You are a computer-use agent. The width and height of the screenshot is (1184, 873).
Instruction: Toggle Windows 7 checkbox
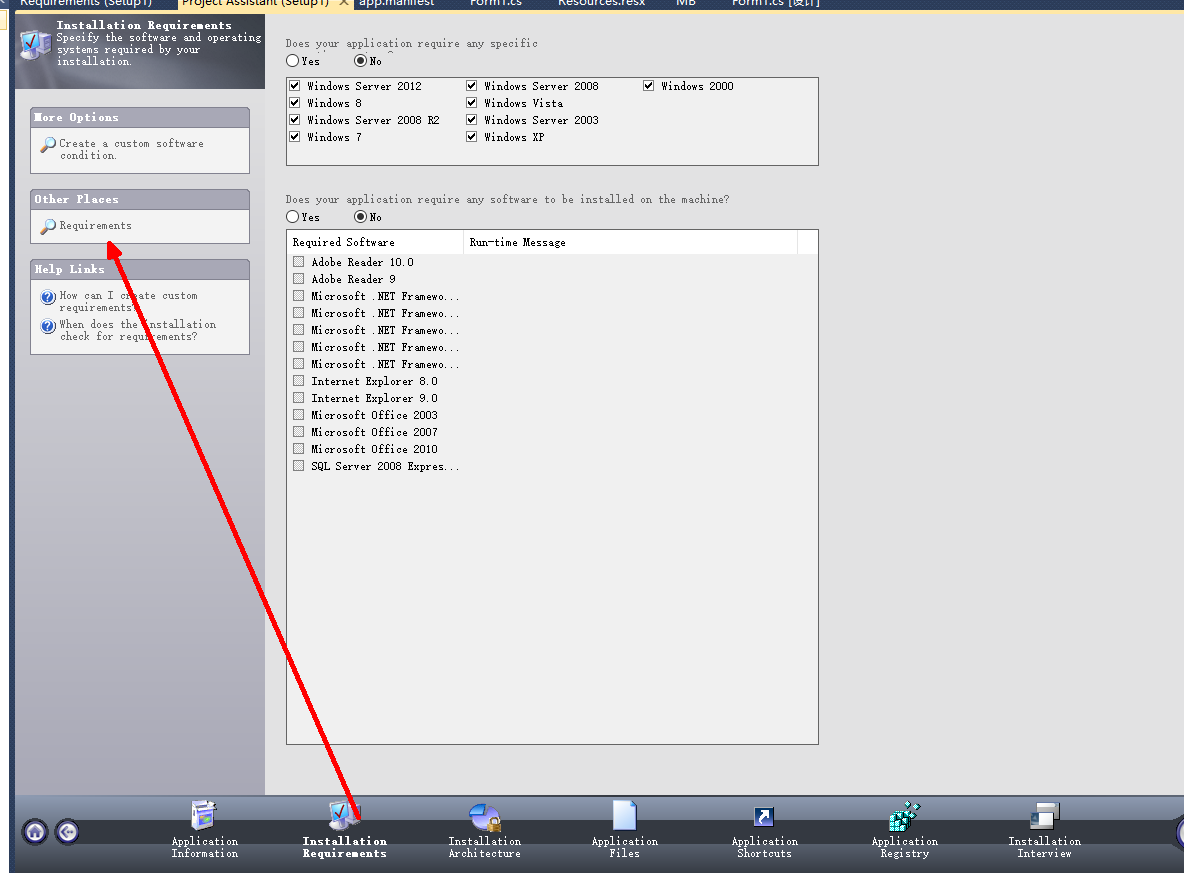(x=294, y=137)
